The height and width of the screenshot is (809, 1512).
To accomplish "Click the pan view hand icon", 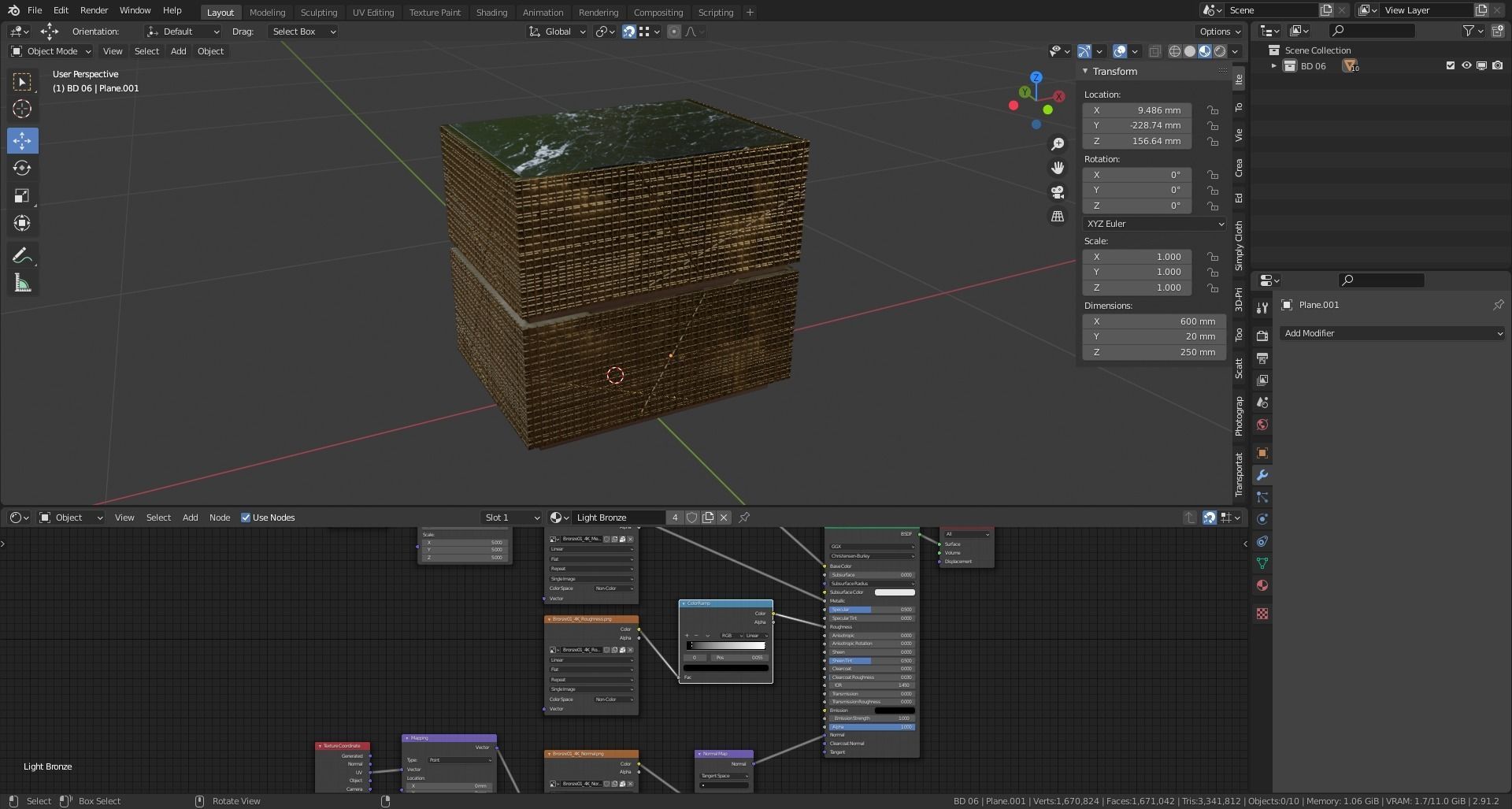I will coord(1058,168).
